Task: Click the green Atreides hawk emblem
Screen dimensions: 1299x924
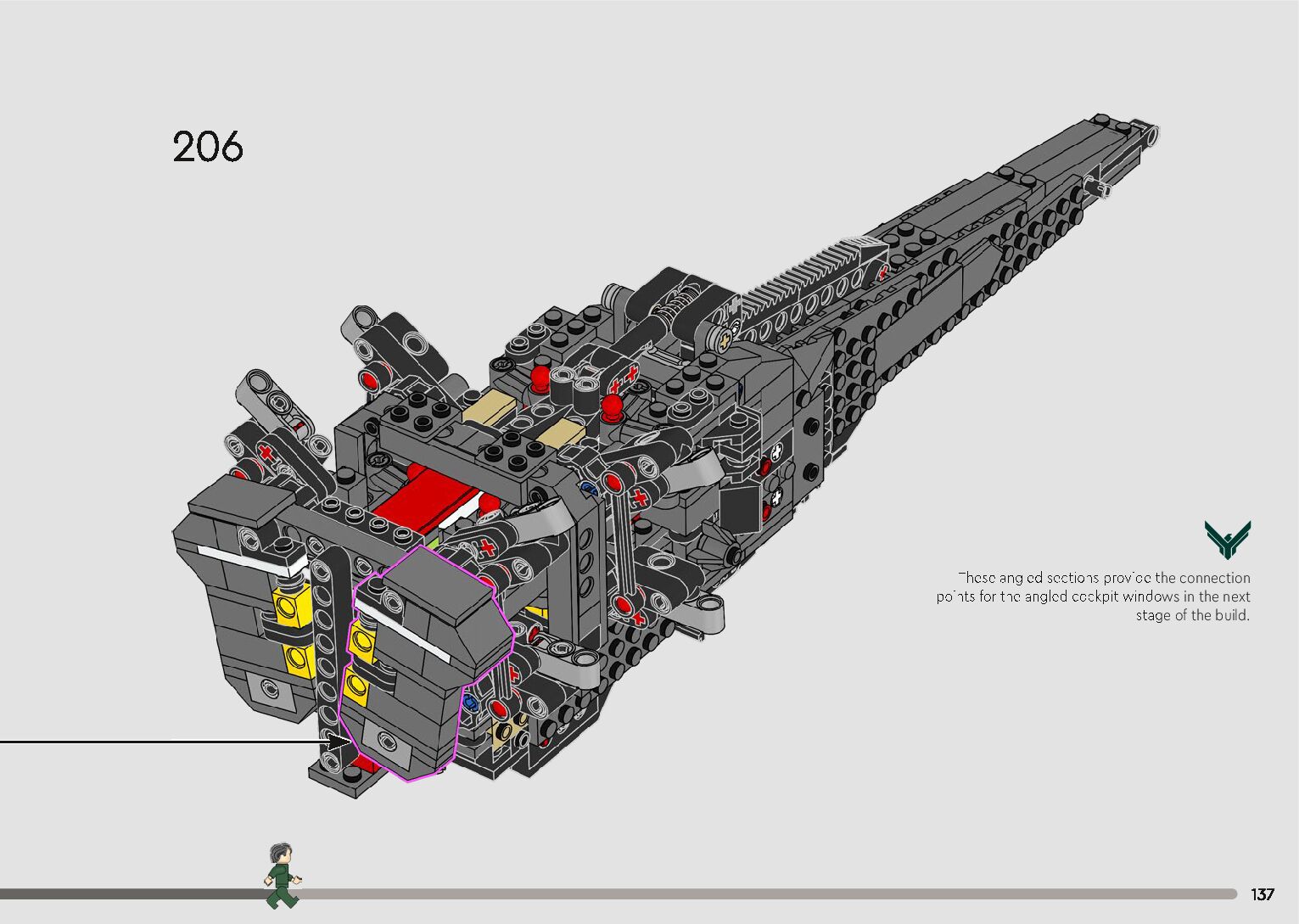Action: pyautogui.click(x=1227, y=540)
